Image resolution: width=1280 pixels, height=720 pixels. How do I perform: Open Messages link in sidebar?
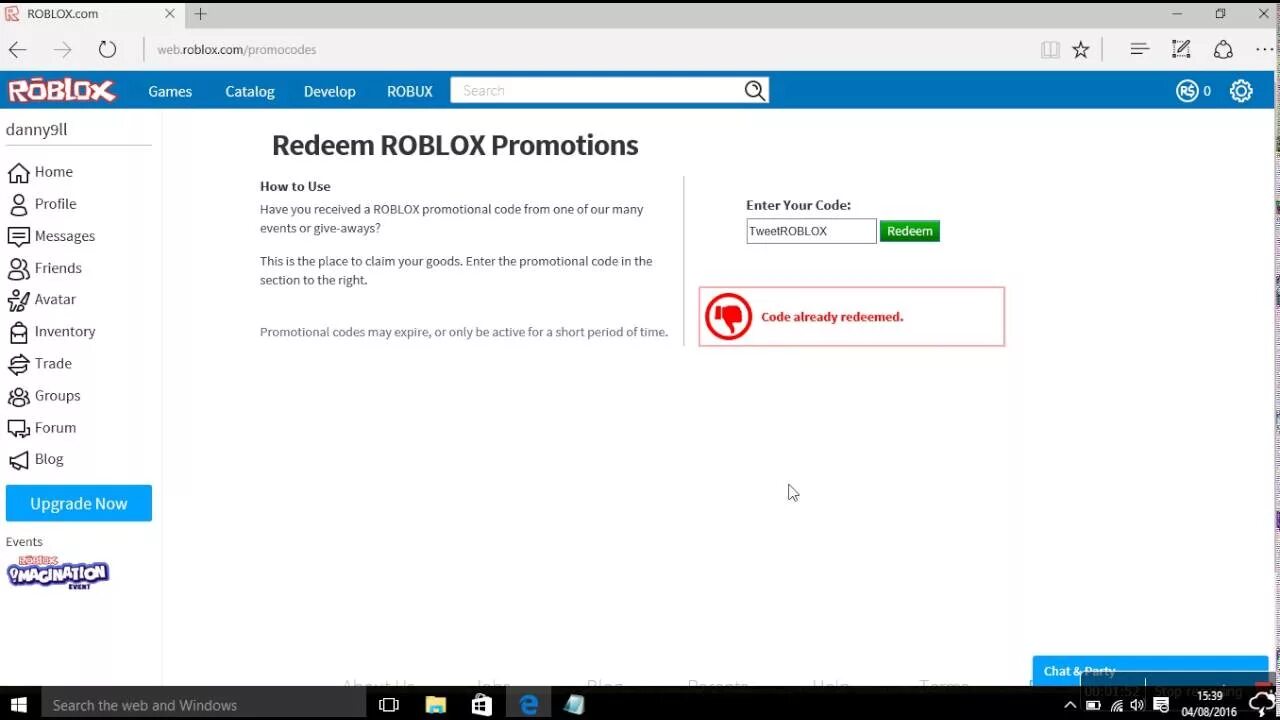(x=65, y=236)
